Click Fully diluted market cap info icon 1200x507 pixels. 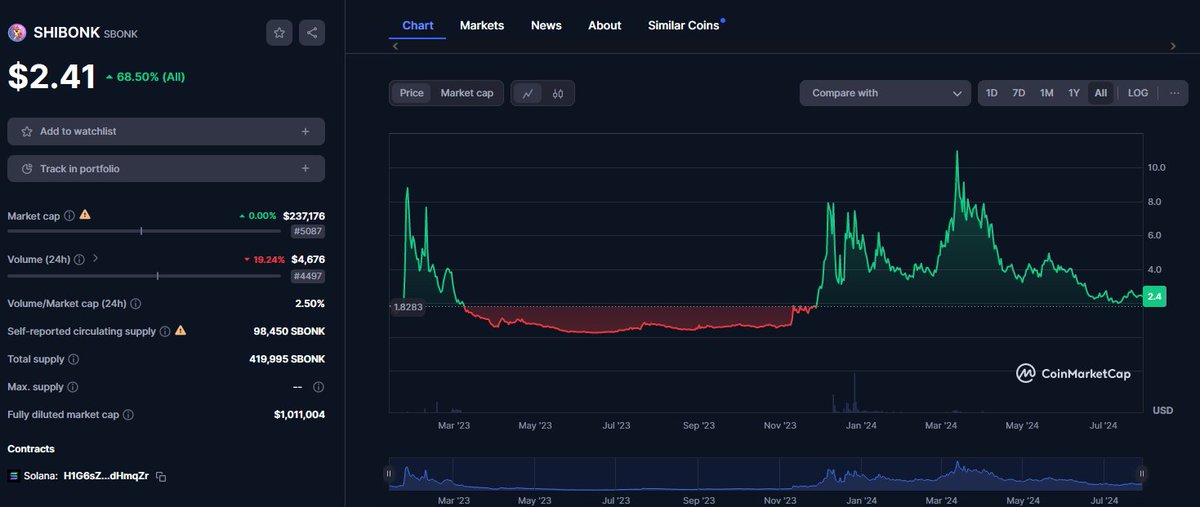[x=129, y=414]
